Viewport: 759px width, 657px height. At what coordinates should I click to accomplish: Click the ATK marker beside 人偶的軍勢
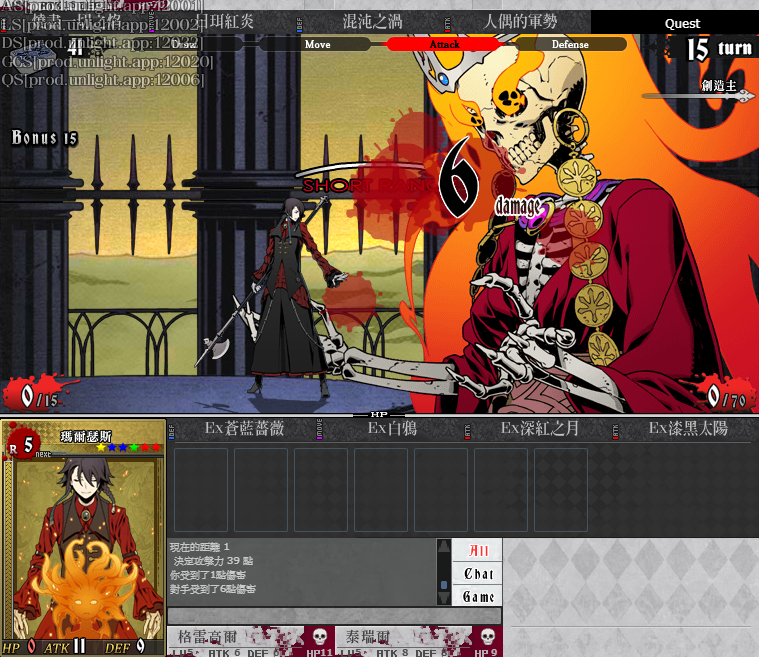click(447, 24)
